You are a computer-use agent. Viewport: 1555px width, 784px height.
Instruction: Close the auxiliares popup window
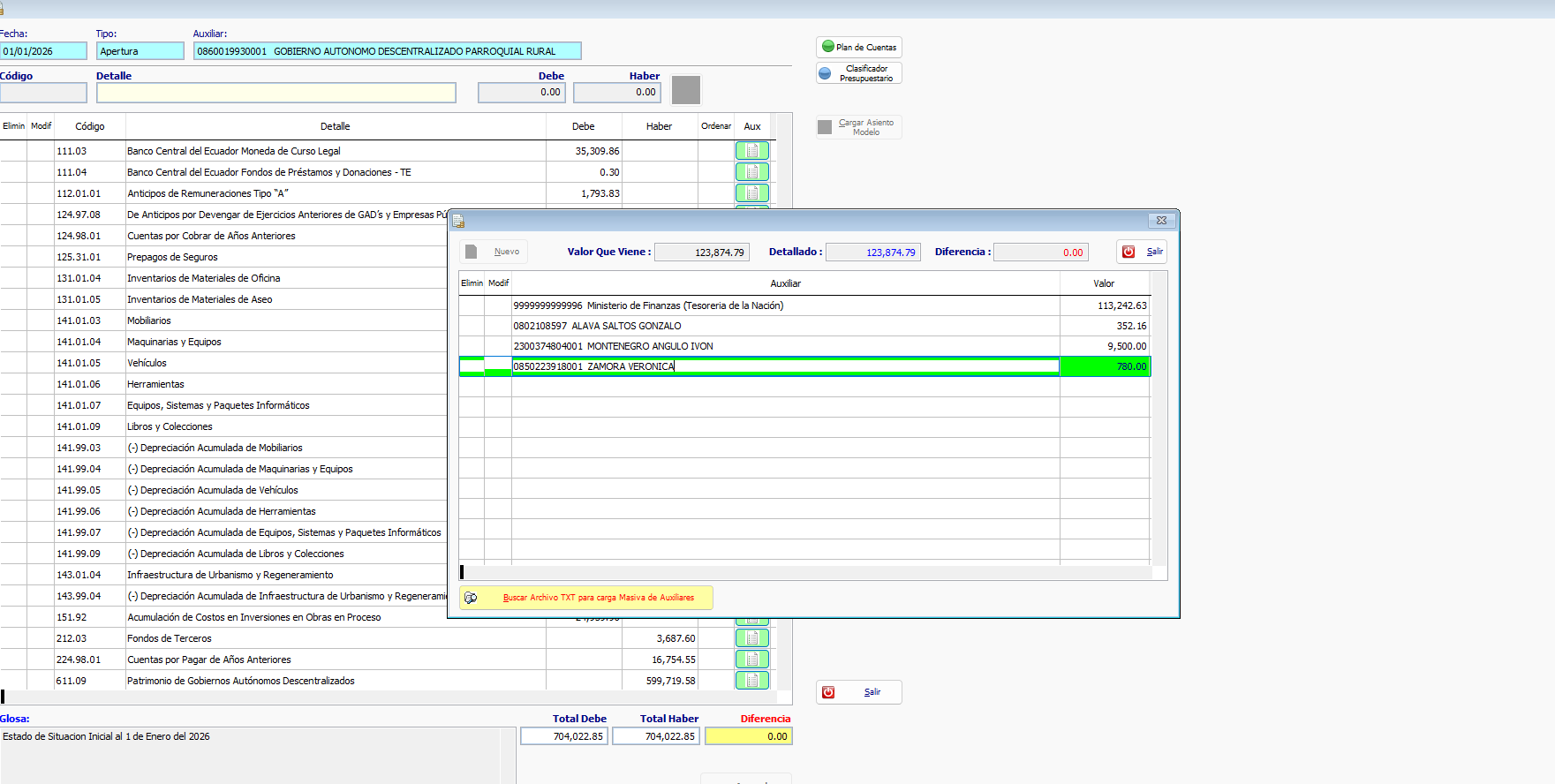click(x=1161, y=221)
